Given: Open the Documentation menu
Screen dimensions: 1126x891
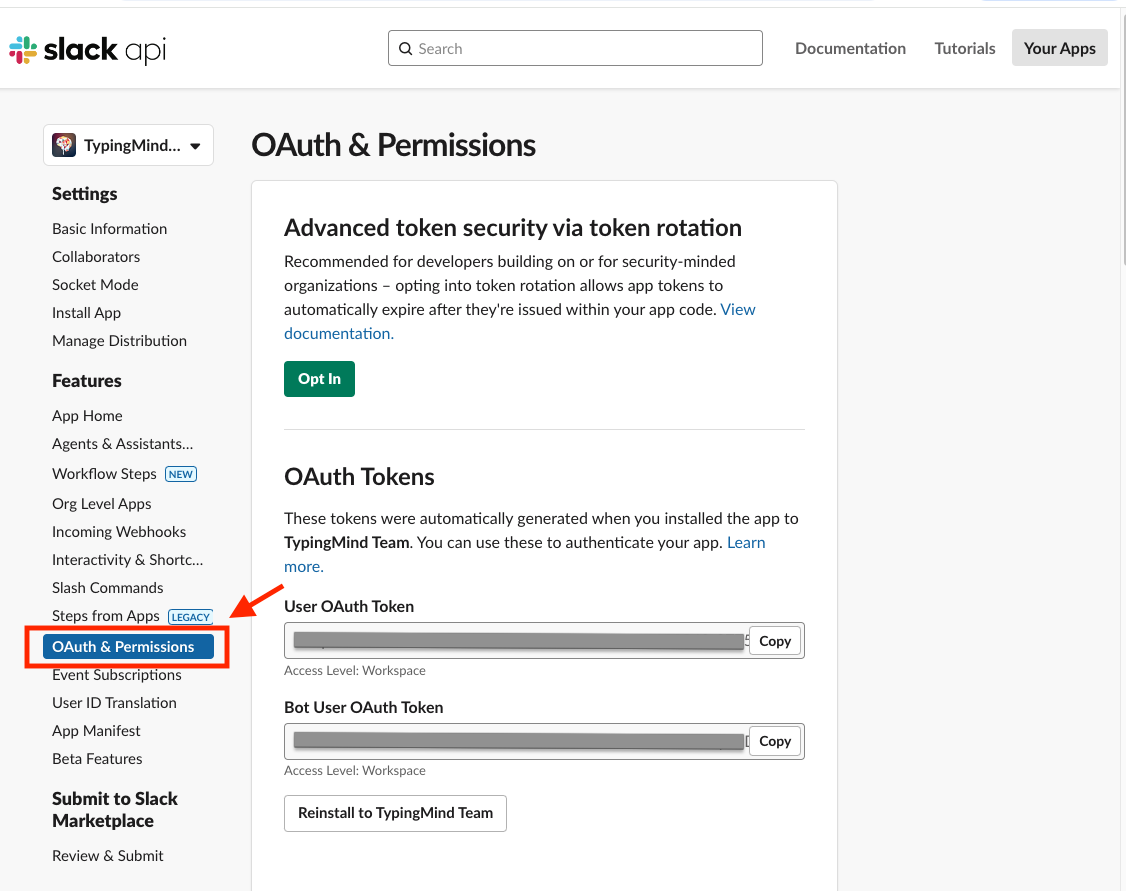Looking at the screenshot, I should coord(850,48).
